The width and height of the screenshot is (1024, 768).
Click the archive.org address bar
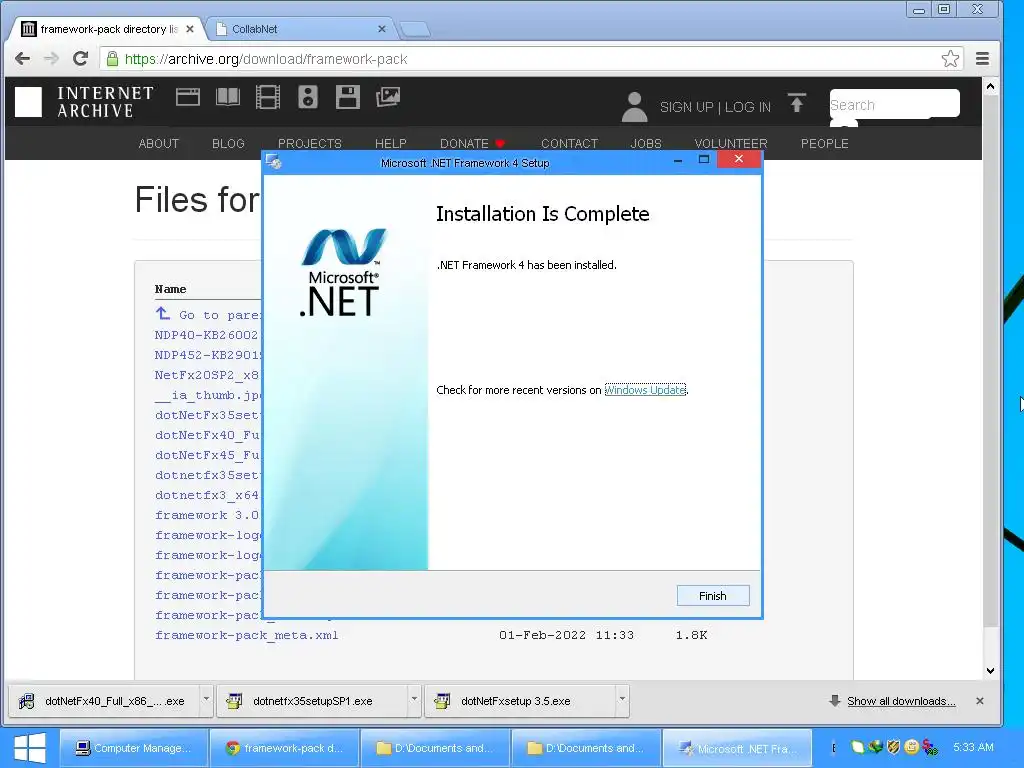click(522, 59)
